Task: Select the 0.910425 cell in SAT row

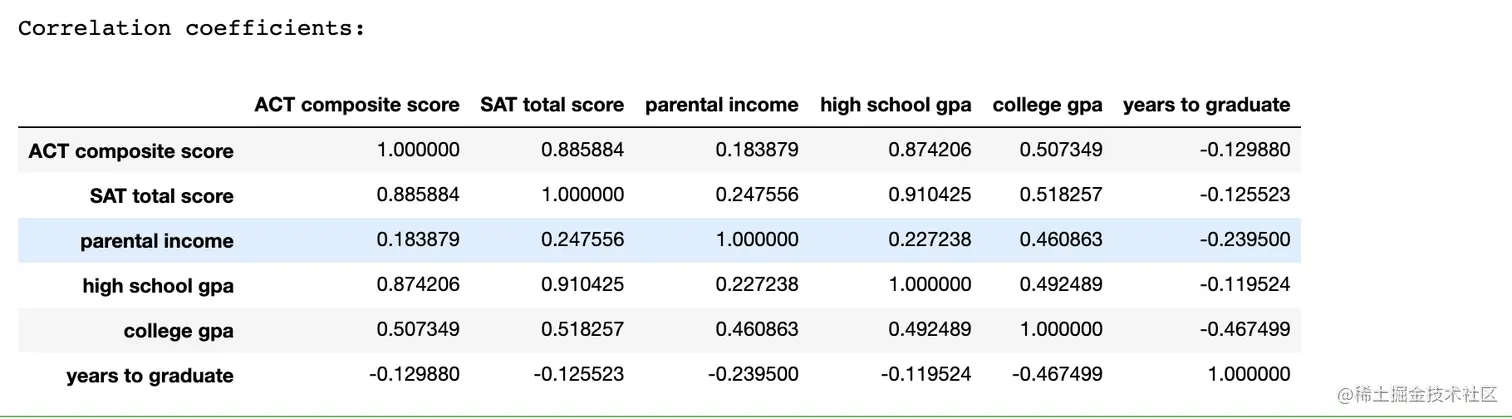Action: coord(930,195)
